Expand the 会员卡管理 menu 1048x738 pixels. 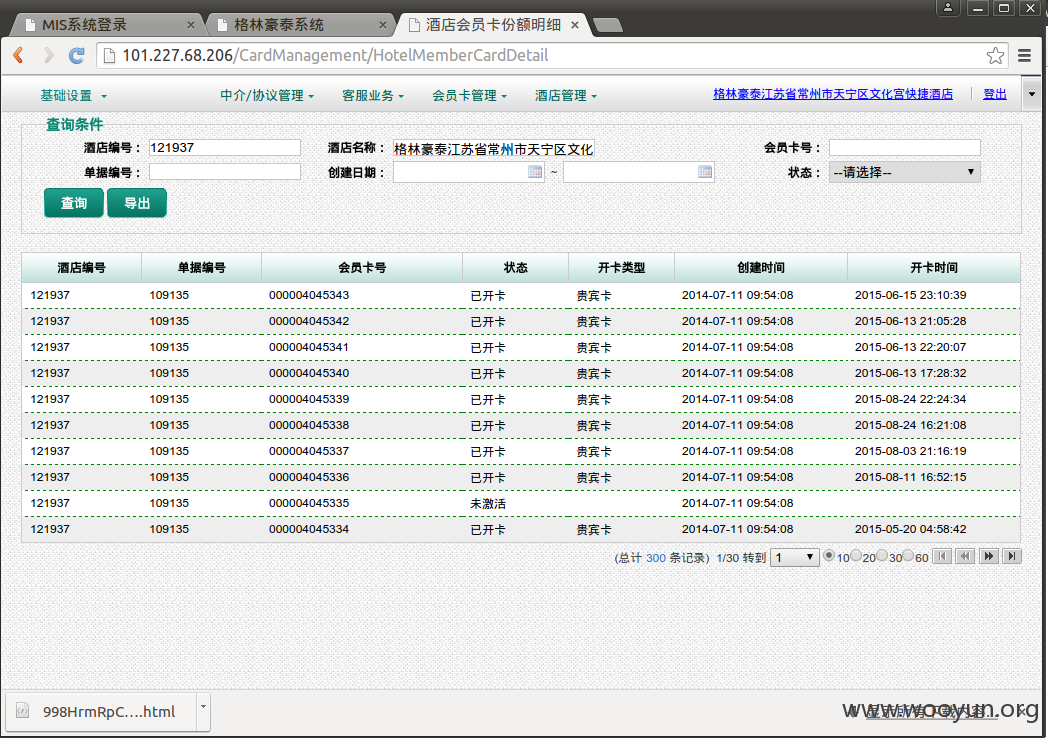(469, 96)
